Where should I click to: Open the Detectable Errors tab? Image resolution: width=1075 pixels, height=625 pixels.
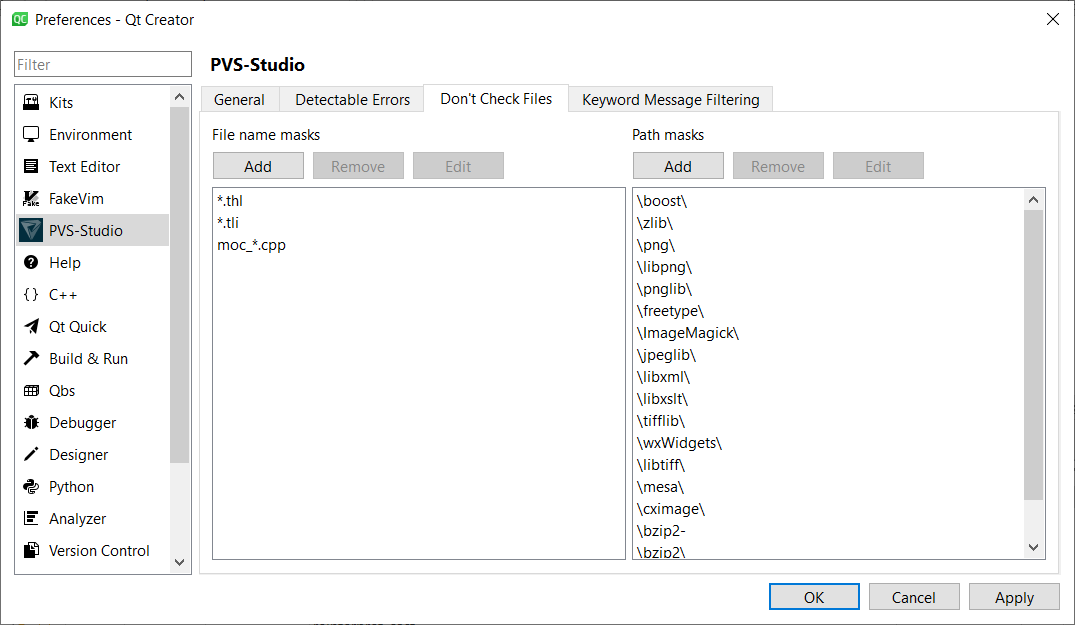click(x=352, y=100)
